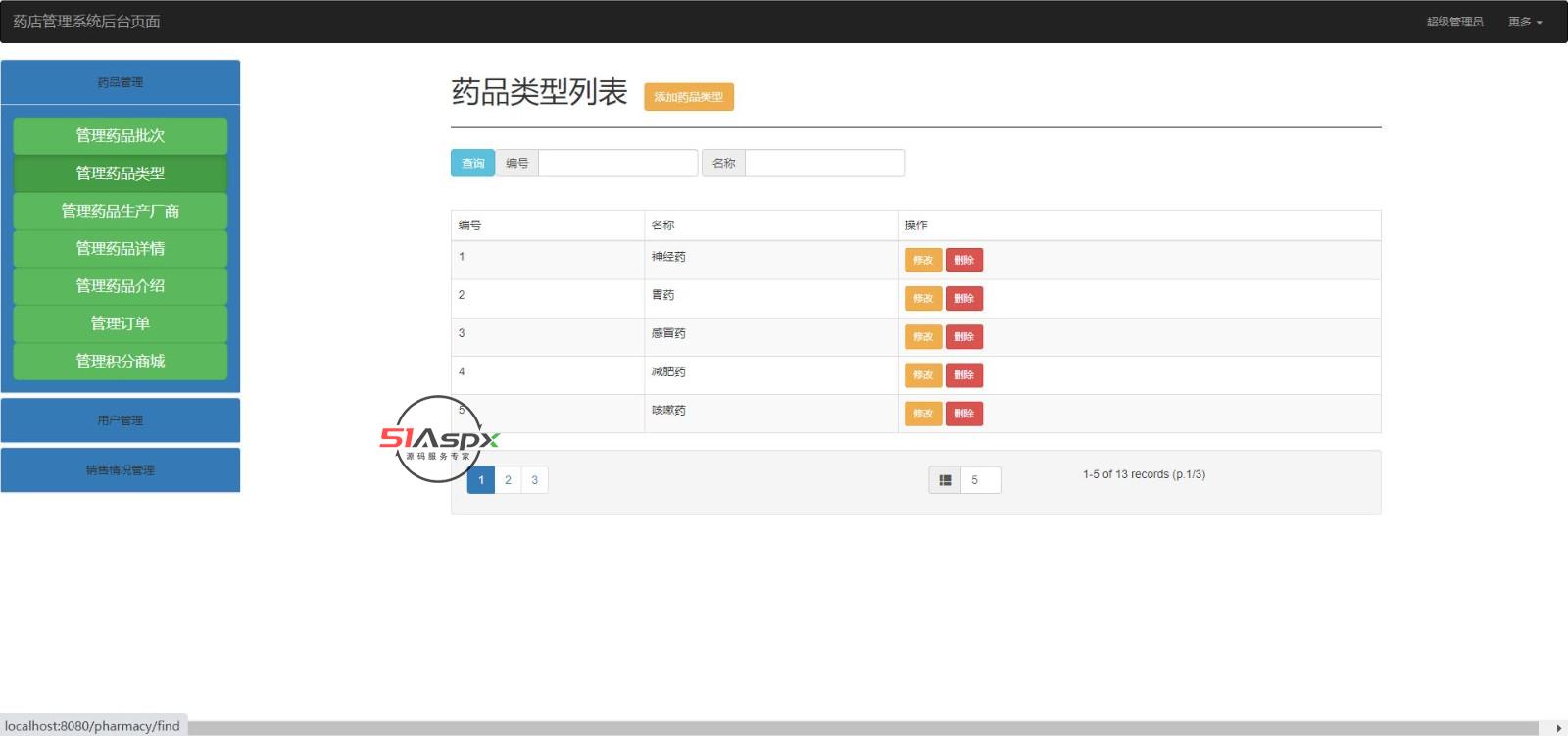Viewport: 1568px width, 736px height.
Task: Expand the 销售情况管理 sidebar panel
Action: pos(121,470)
